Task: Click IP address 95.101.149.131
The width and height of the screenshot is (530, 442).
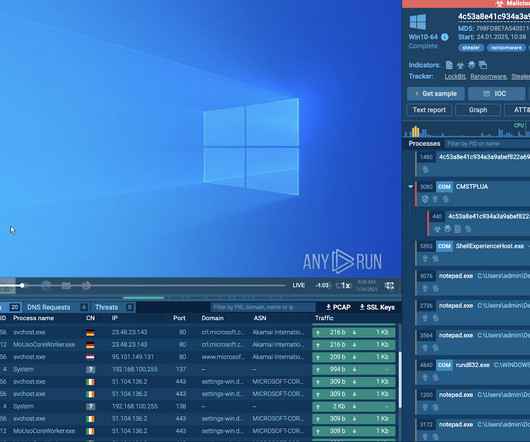Action: pyautogui.click(x=133, y=357)
